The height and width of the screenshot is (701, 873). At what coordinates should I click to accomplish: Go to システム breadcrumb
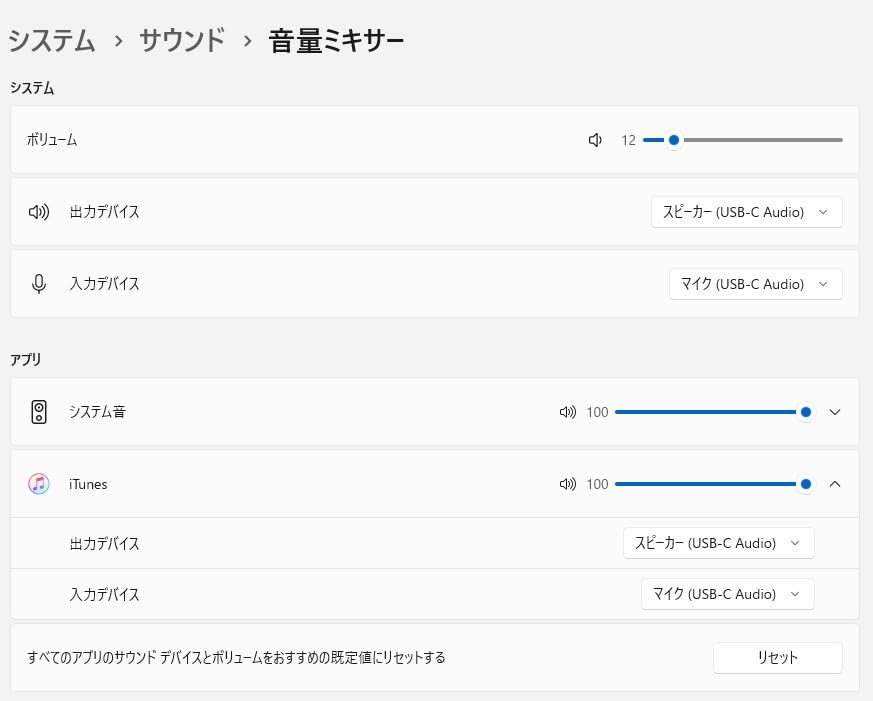[x=52, y=41]
